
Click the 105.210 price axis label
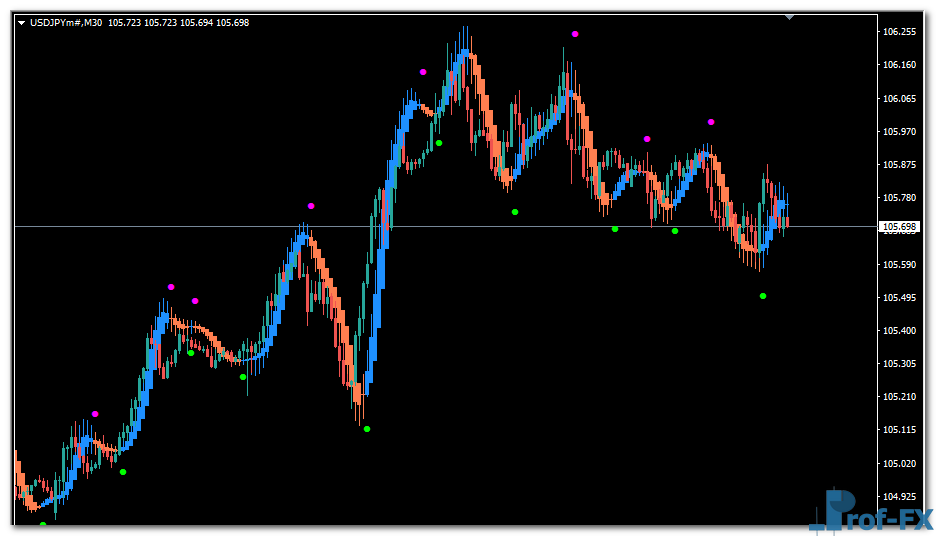tap(900, 397)
